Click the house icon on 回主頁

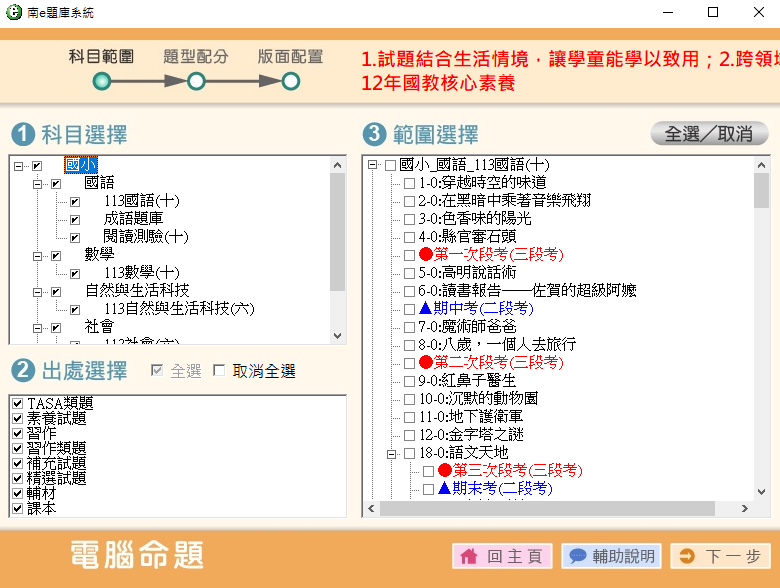(x=470, y=556)
